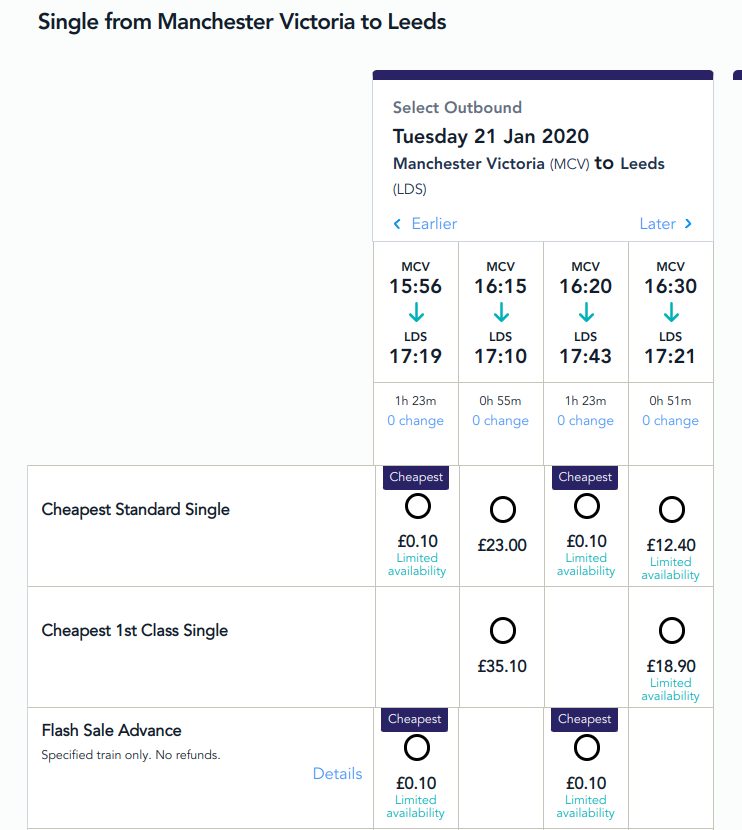Open Details for Flash Sale Advance
Screen dimensions: 742x830
click(337, 773)
